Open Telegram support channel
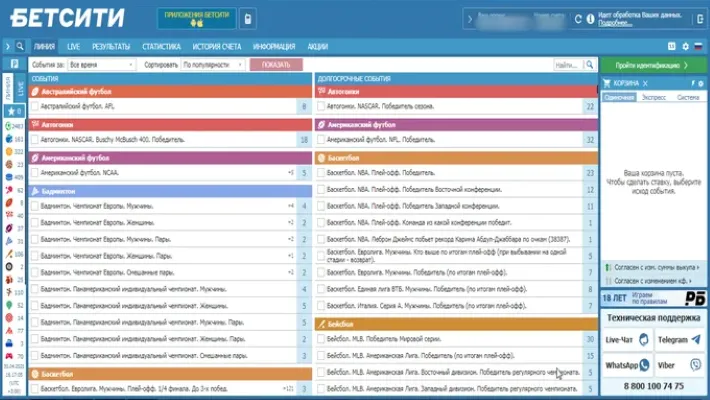This screenshot has width=710, height=400. point(680,340)
